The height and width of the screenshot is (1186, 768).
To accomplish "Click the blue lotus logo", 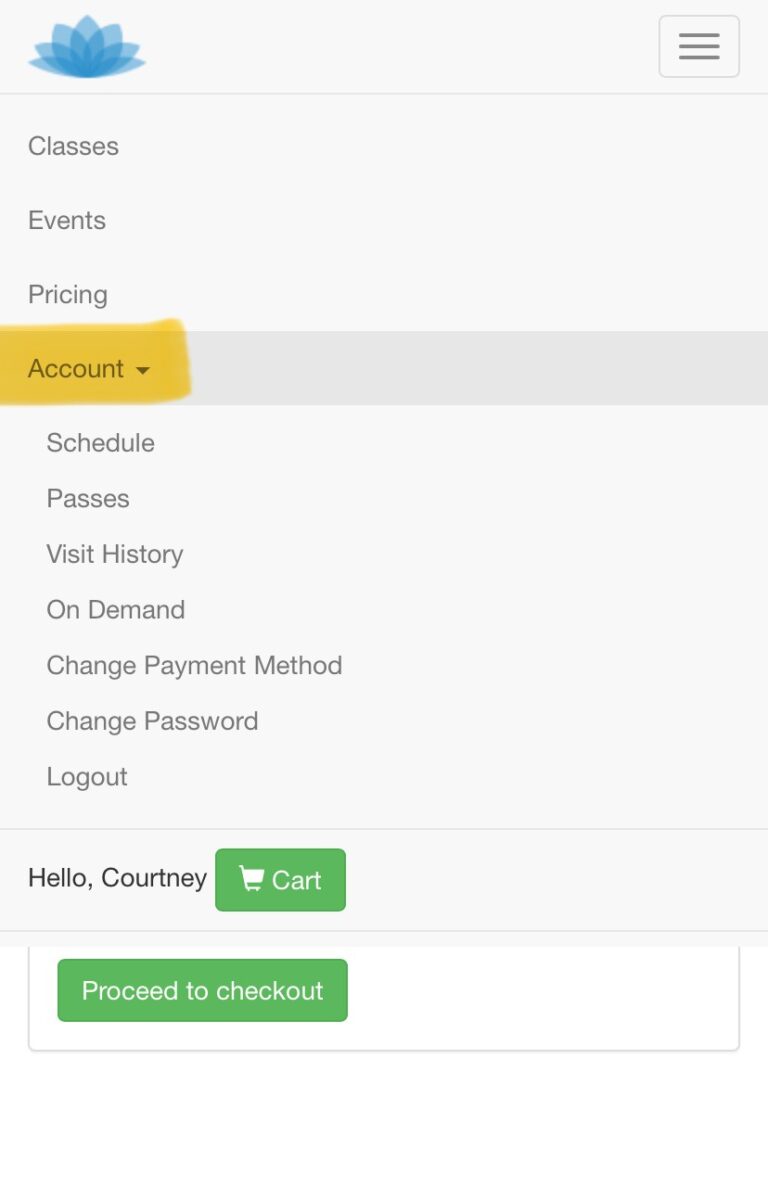I will point(87,47).
